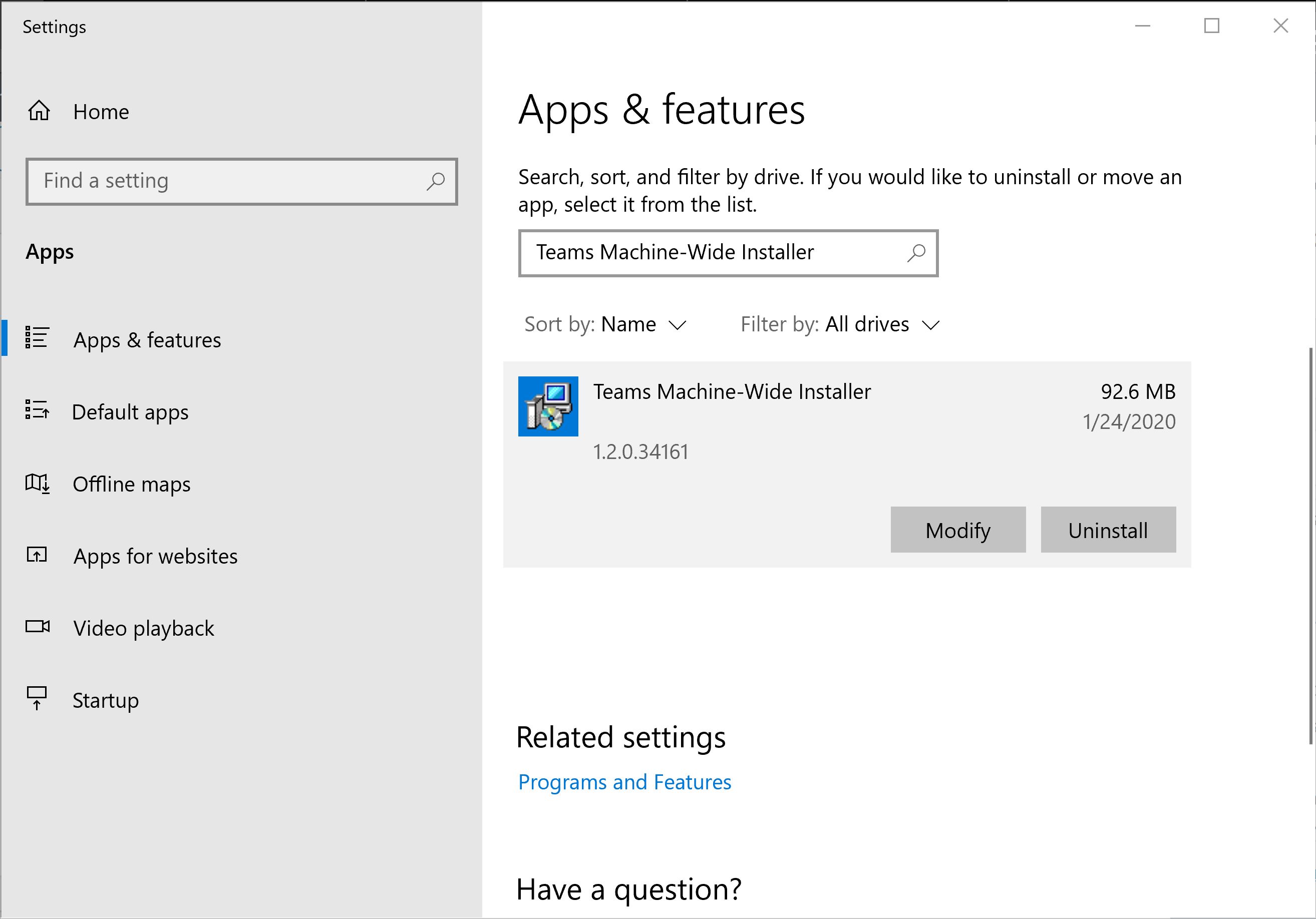Select Apps & features in the navigation pane
The image size is (1316, 919).
(x=147, y=339)
